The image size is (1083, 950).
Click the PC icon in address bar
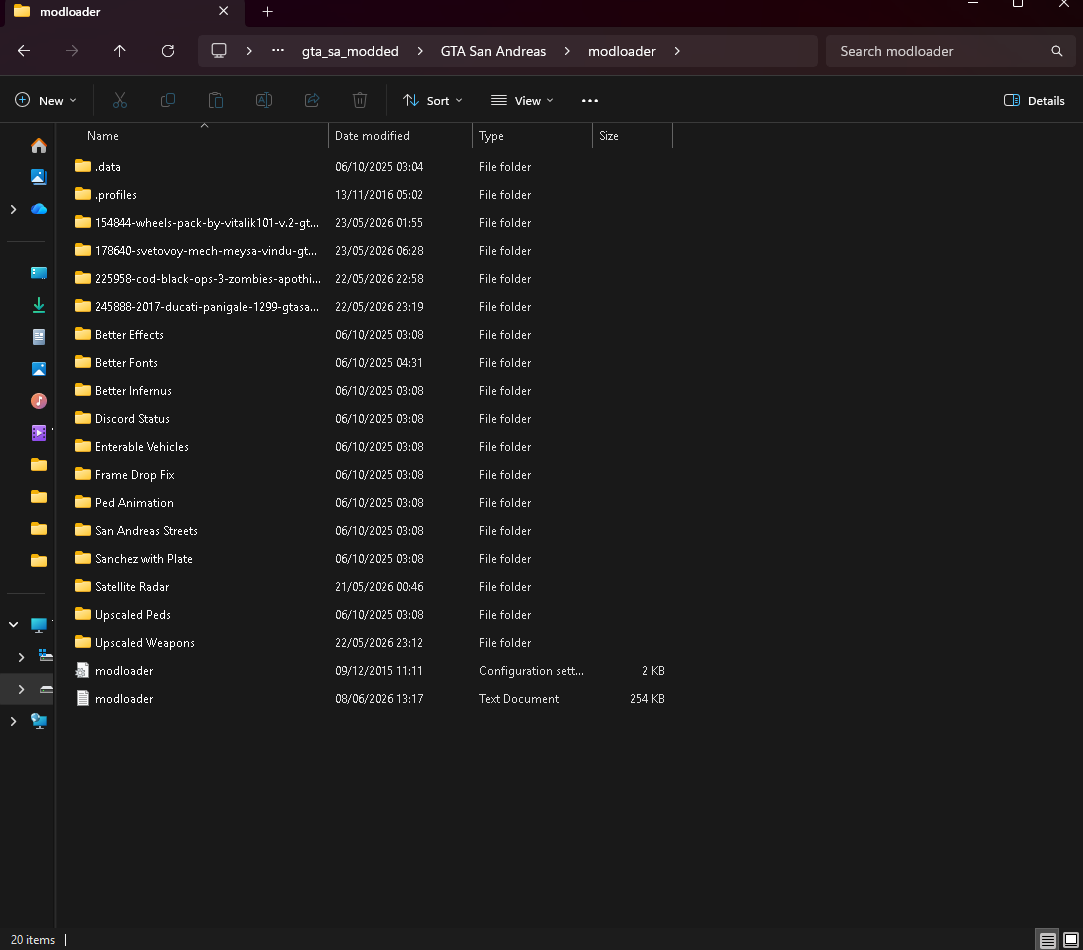pyautogui.click(x=219, y=51)
